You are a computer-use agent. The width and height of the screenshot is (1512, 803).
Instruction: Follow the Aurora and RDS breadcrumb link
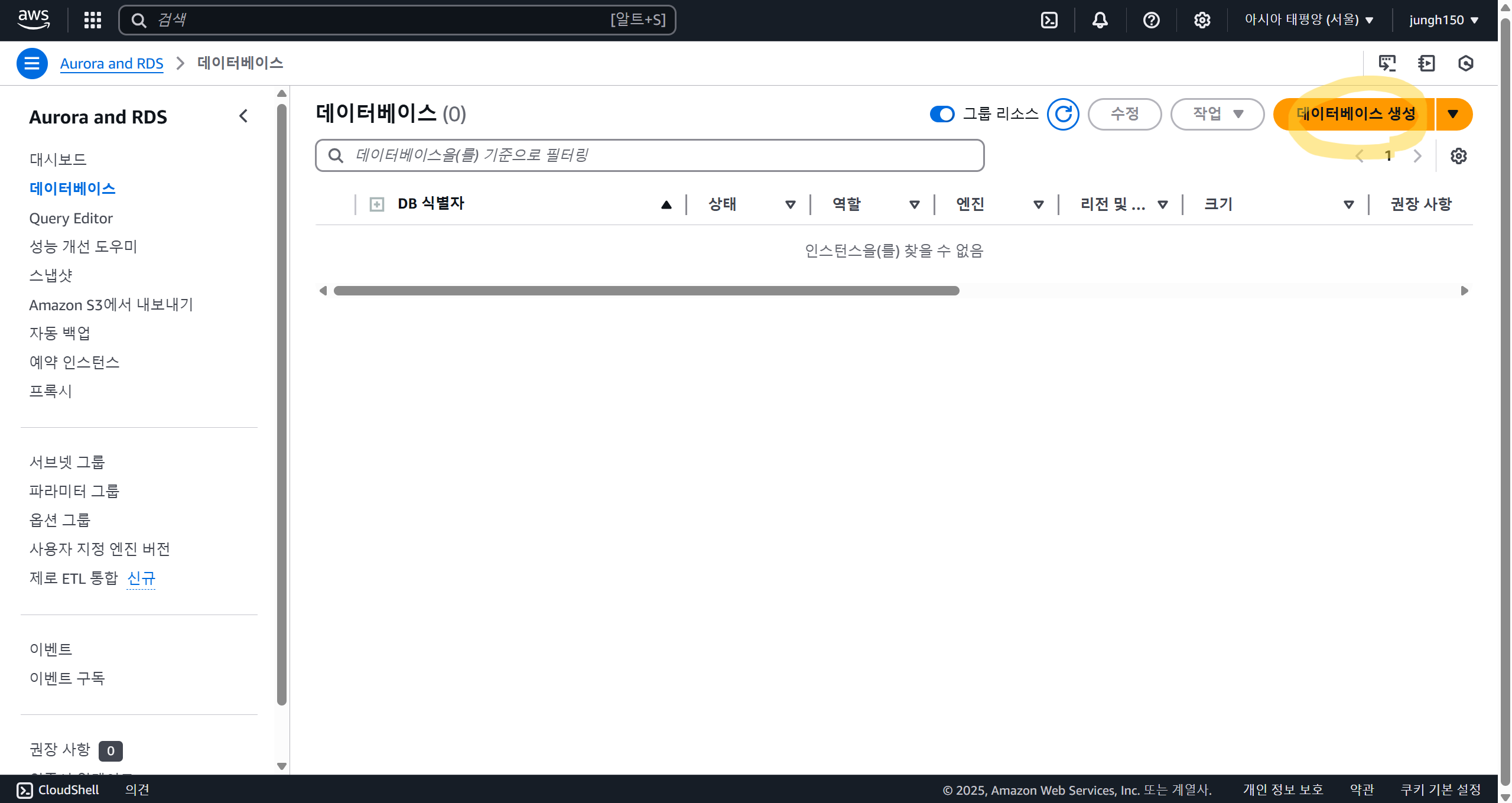112,63
